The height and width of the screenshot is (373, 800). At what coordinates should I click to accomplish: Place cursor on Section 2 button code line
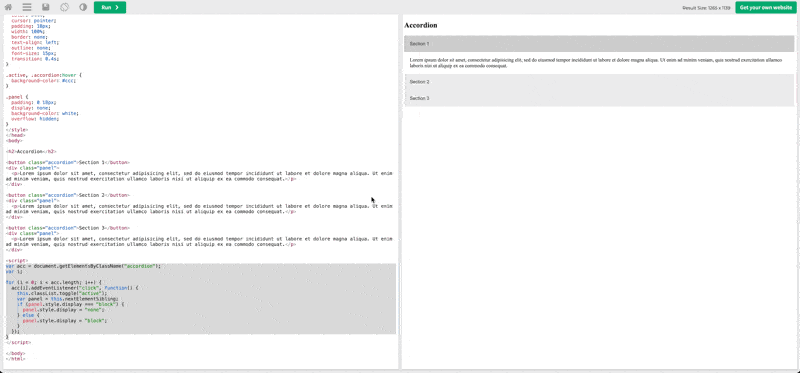tap(68, 195)
